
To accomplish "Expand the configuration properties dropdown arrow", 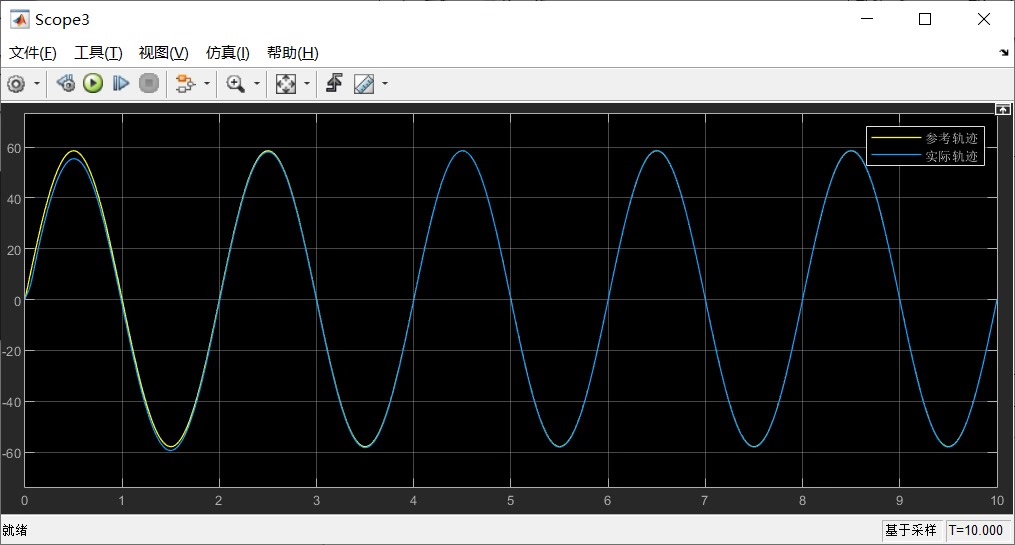I will (37, 83).
